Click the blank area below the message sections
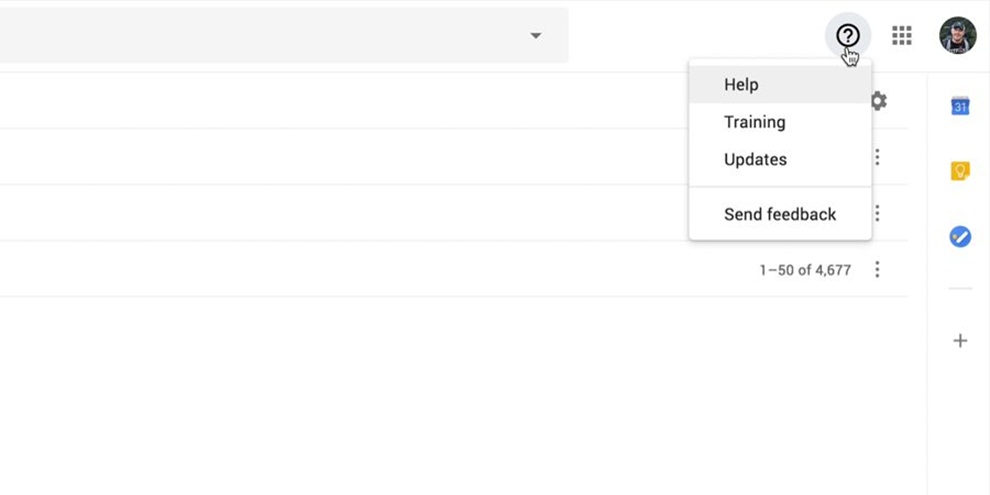Image resolution: width=990 pixels, height=495 pixels. [450, 400]
